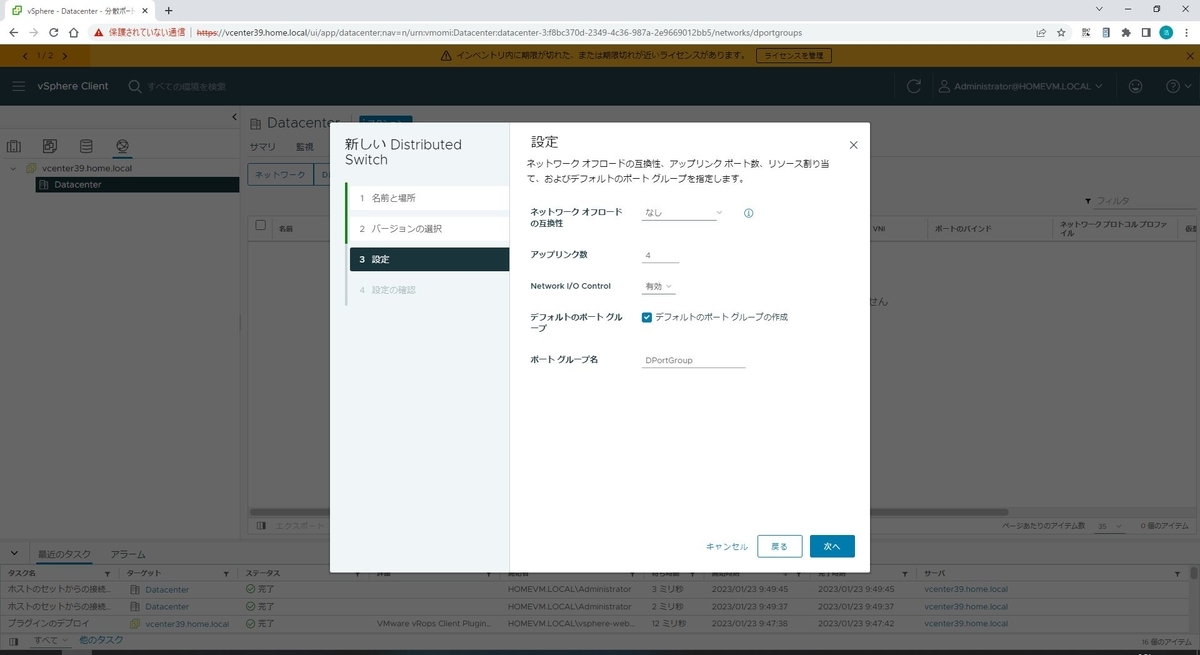Open the 監視 tab
Screen dimensions: 1200x655
pos(304,147)
